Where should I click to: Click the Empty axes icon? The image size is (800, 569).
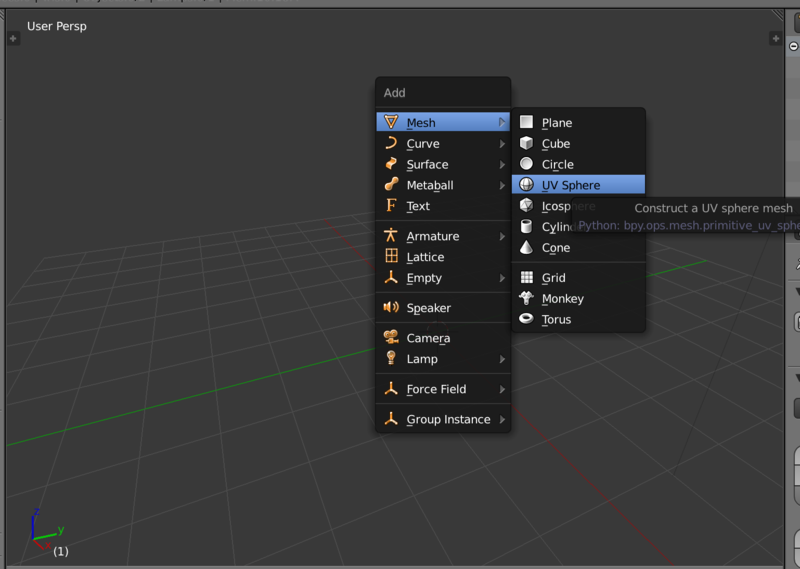[x=391, y=277]
